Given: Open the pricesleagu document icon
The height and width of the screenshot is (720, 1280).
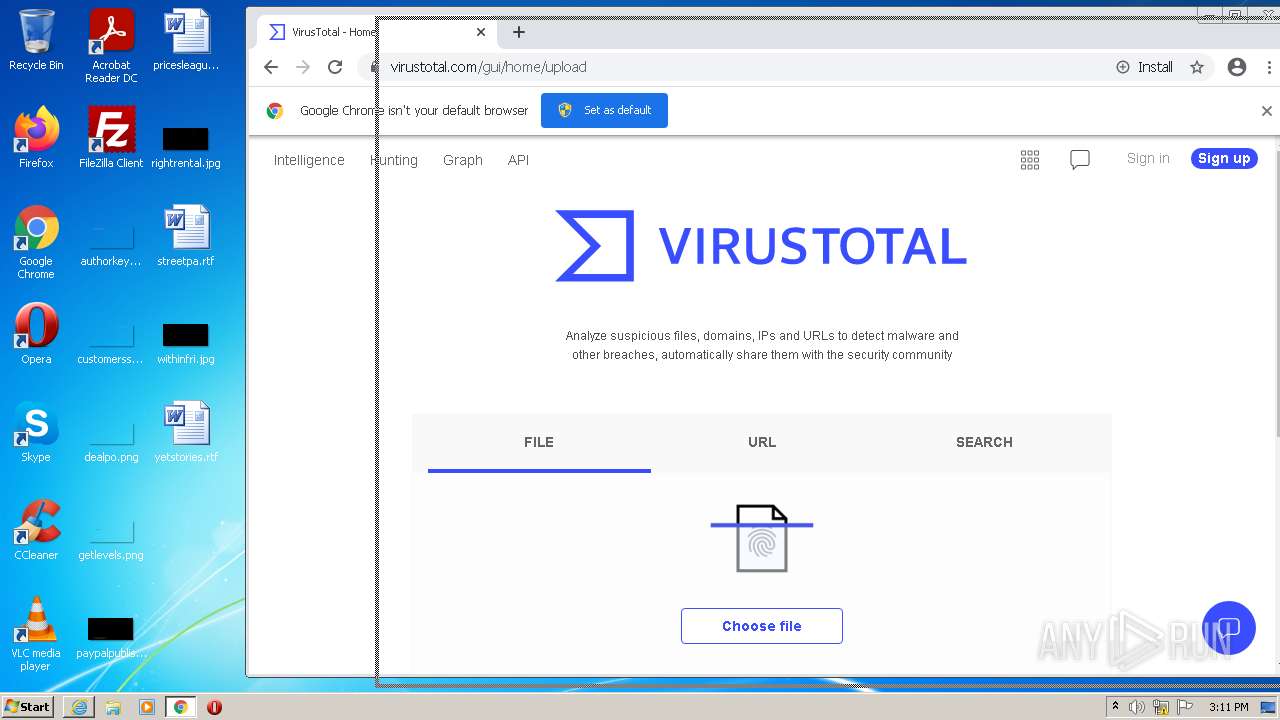Looking at the screenshot, I should click(x=186, y=40).
